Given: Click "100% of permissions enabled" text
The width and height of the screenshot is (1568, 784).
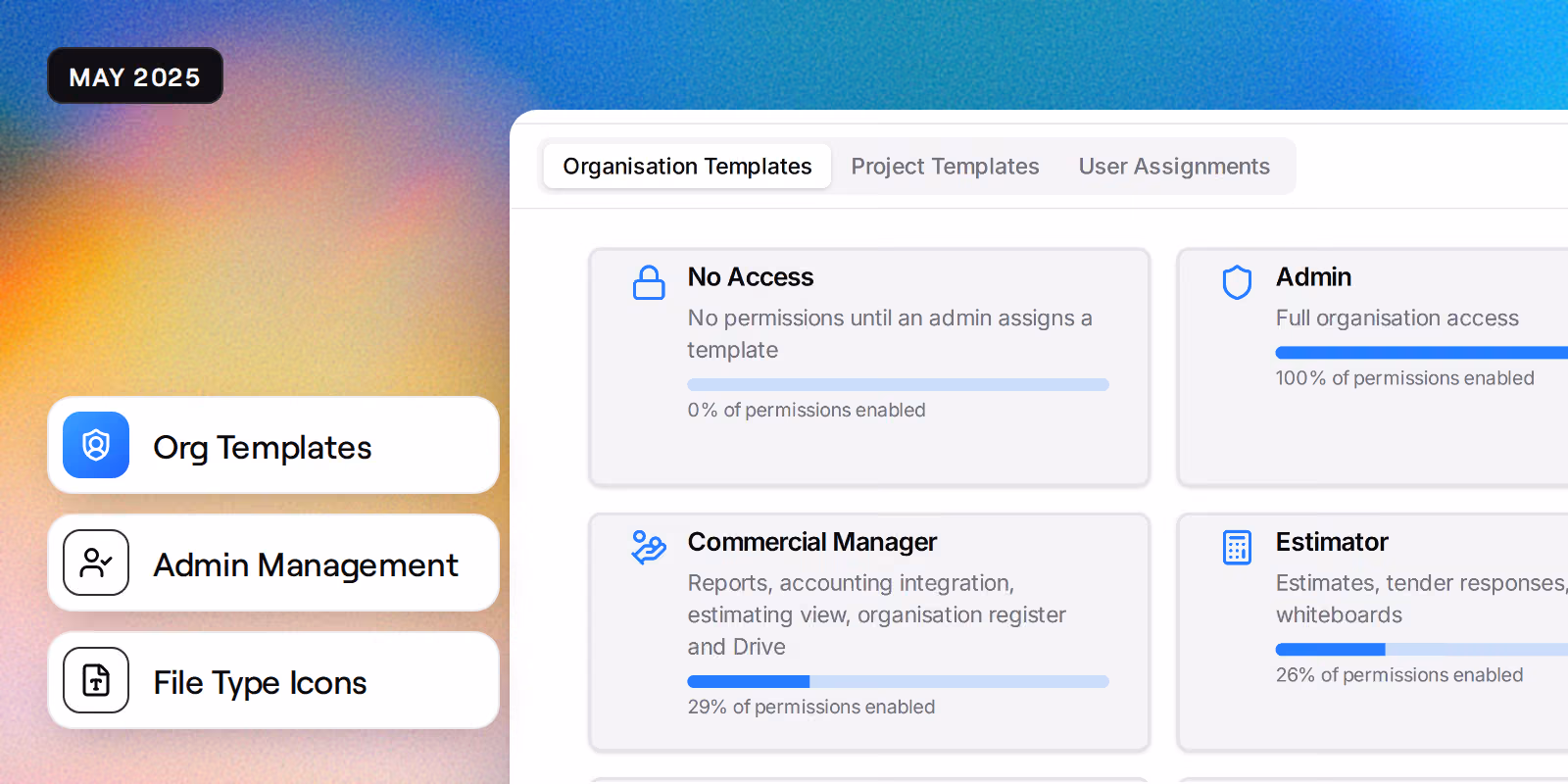Looking at the screenshot, I should point(1404,378).
